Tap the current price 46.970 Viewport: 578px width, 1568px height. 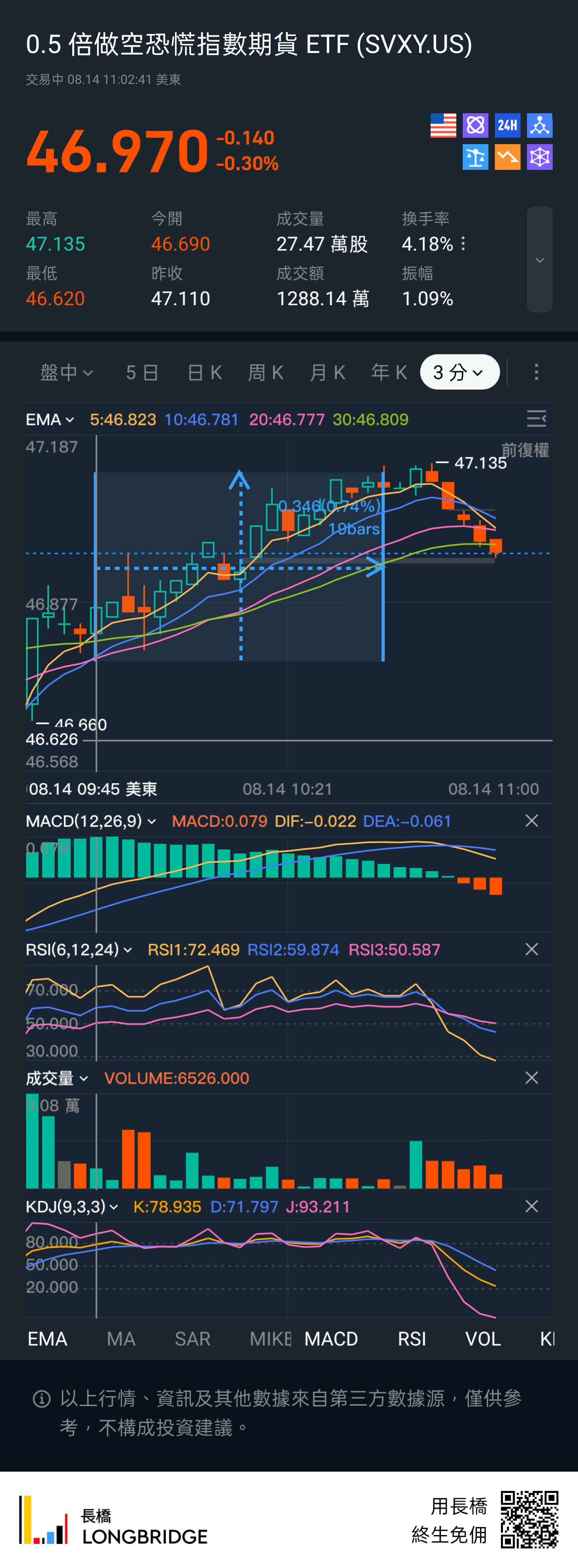coord(118,151)
